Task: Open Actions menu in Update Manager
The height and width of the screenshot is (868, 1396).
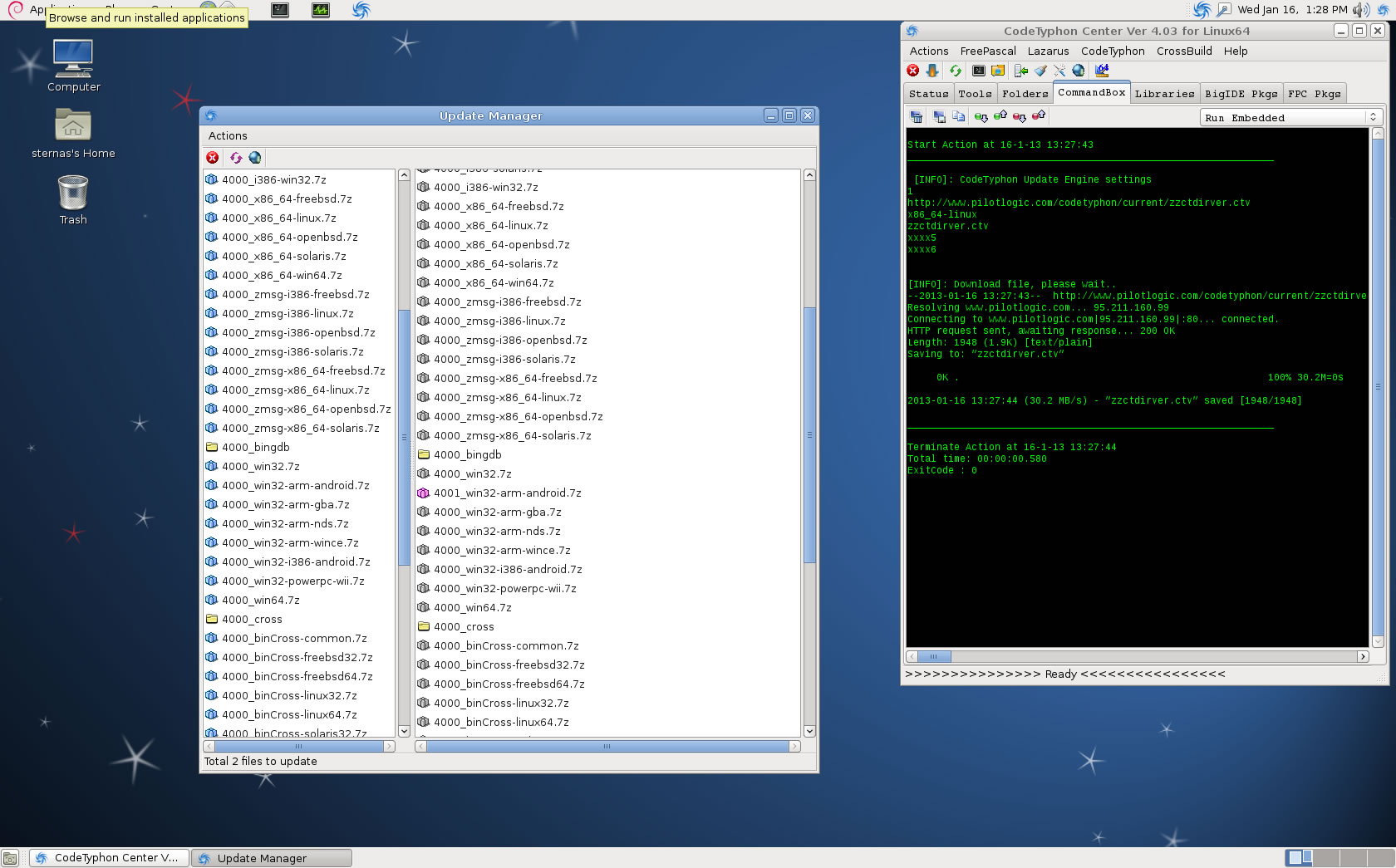Action: coord(228,135)
